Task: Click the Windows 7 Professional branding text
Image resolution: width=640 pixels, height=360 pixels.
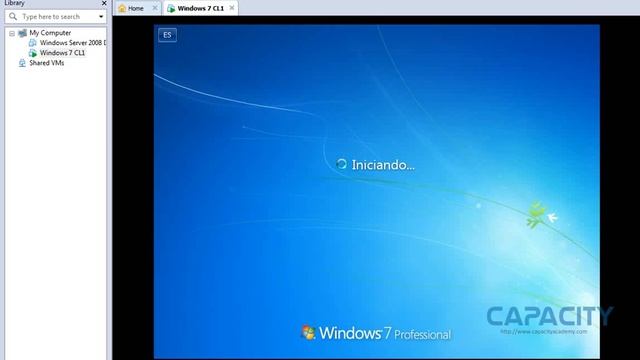Action: (384, 333)
